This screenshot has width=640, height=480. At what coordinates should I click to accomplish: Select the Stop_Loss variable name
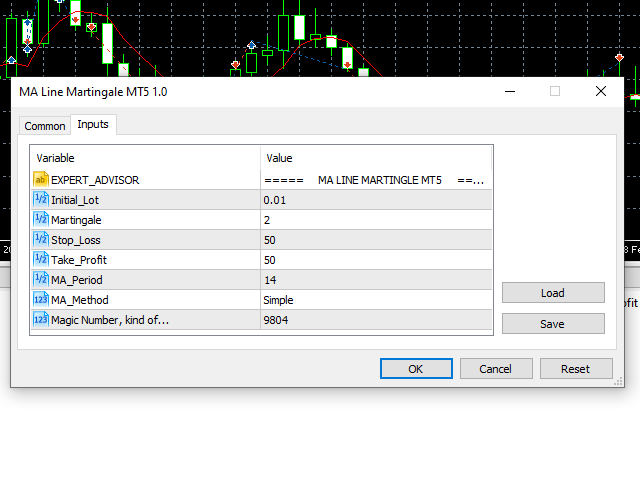tap(76, 240)
